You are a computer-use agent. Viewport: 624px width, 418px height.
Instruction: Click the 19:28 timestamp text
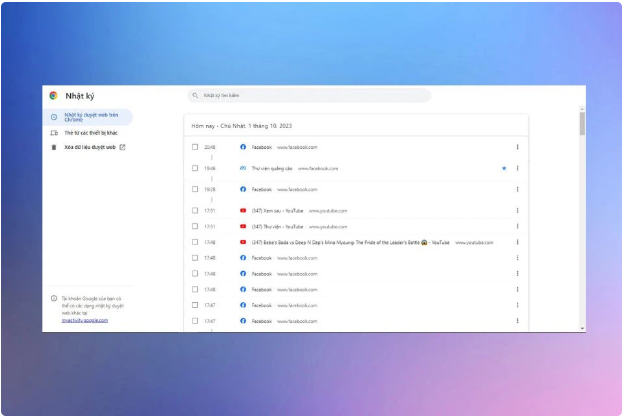click(210, 189)
